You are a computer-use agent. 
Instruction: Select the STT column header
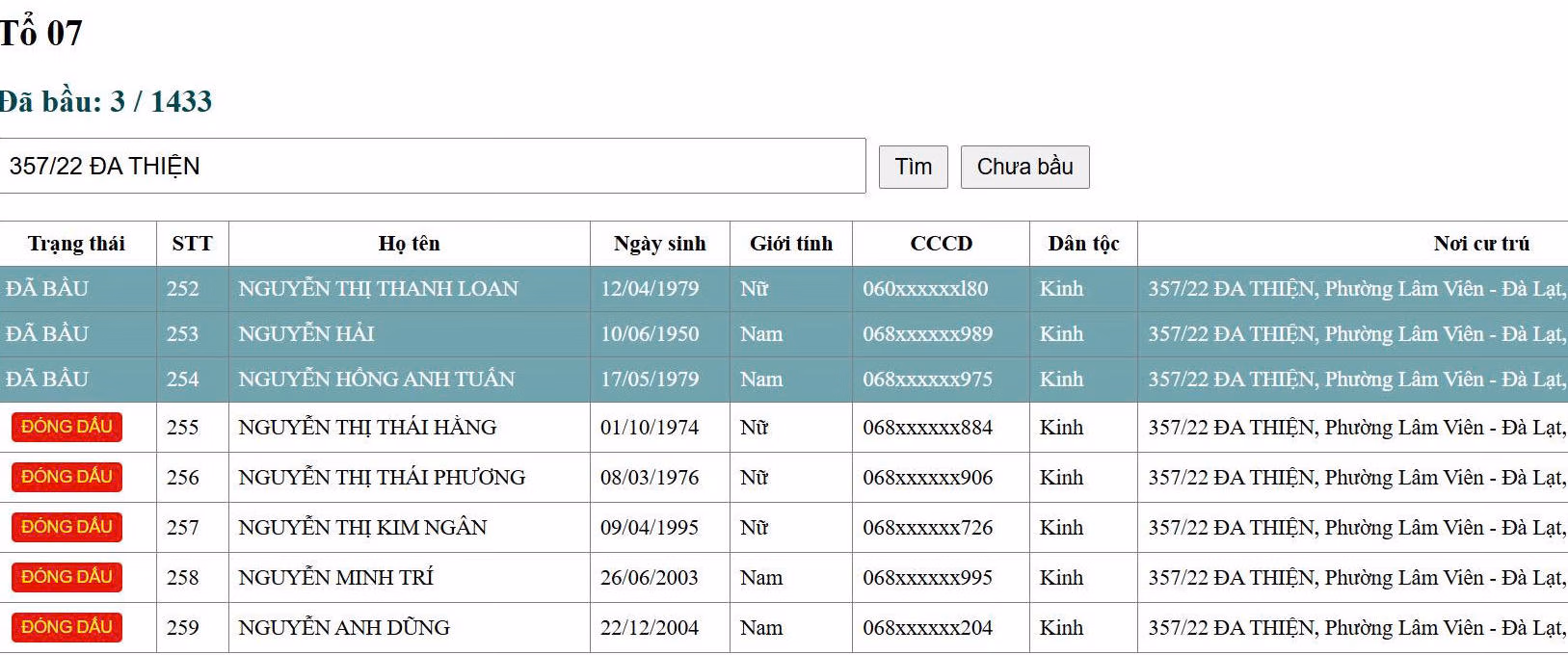192,244
